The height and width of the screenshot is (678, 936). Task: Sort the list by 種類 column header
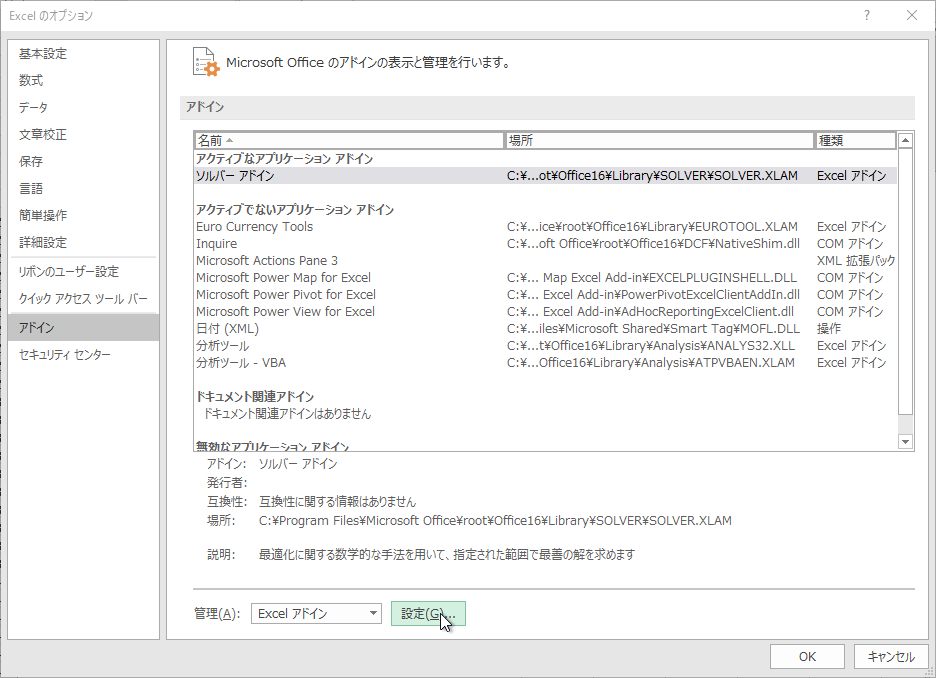[855, 140]
